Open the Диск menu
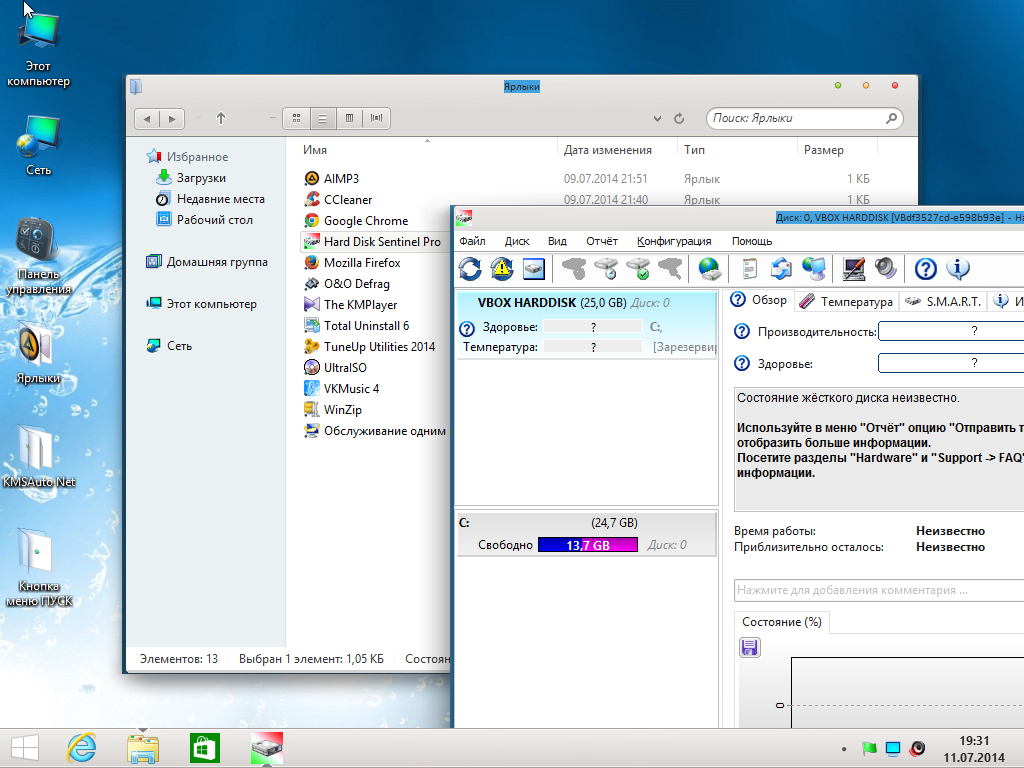 click(517, 241)
